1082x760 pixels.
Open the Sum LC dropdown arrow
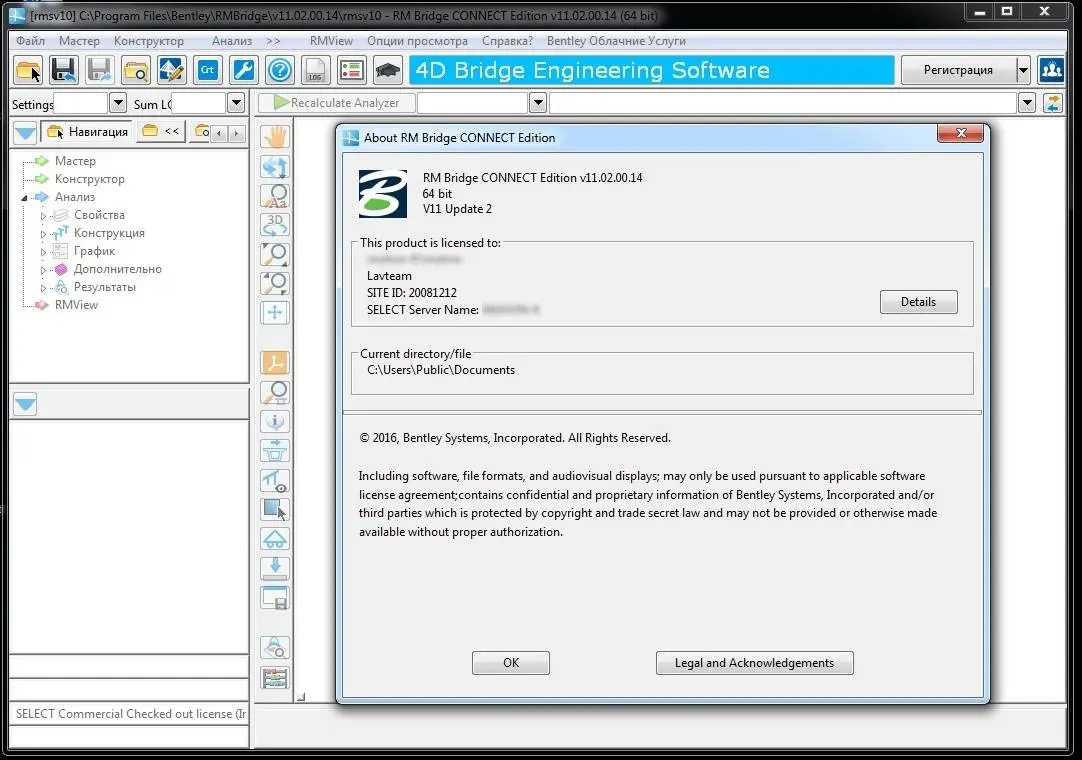coord(236,103)
